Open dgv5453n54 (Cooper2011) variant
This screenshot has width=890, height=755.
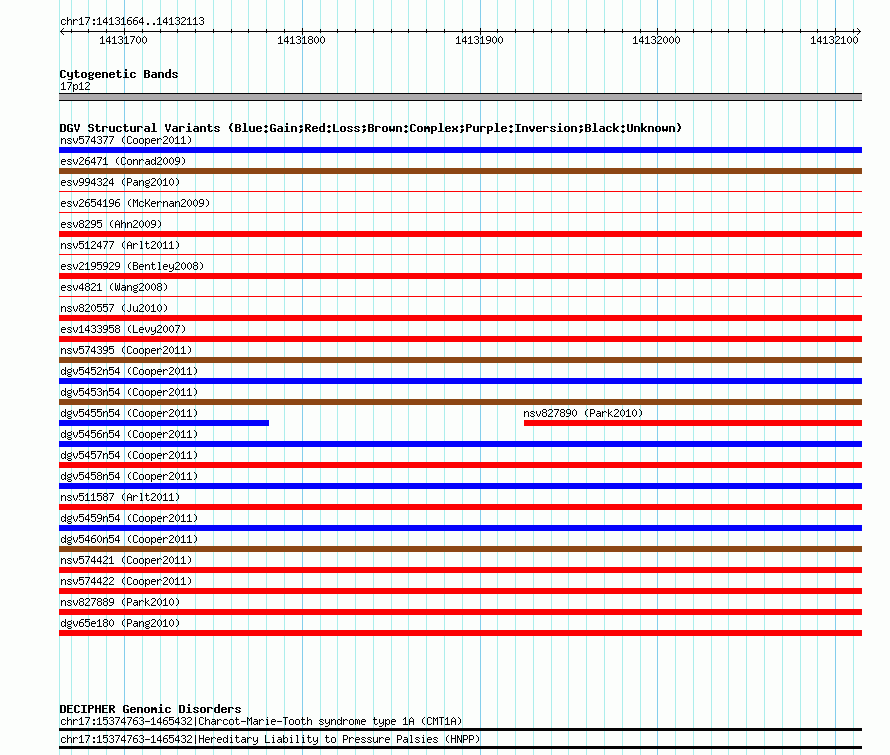point(129,392)
